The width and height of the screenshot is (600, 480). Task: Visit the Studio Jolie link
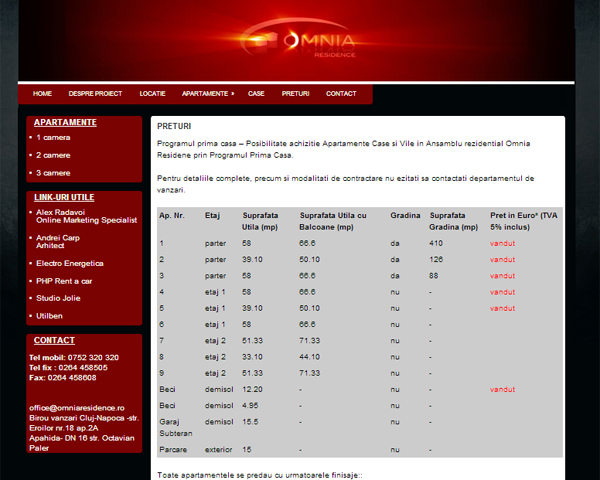point(58,298)
